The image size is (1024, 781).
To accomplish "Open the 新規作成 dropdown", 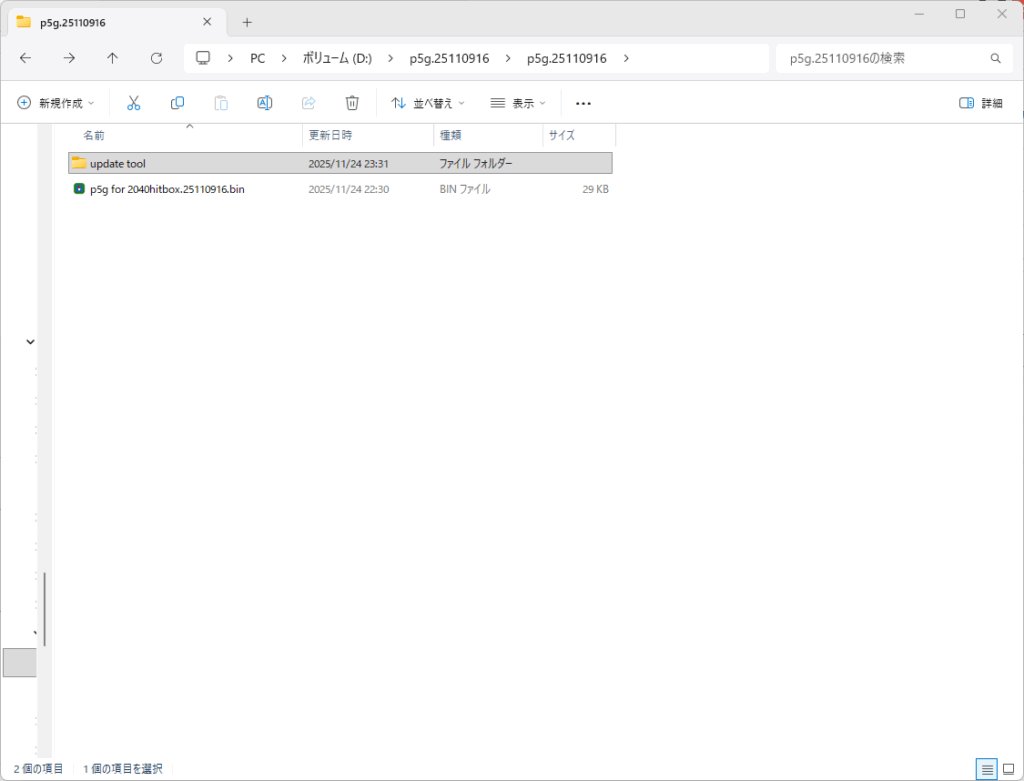I will [x=56, y=103].
